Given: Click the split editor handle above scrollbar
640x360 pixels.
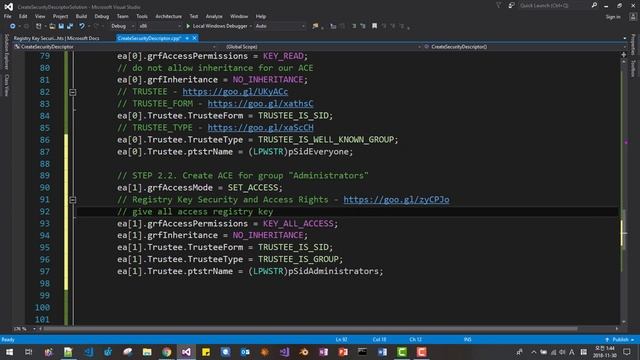Looking at the screenshot, I should pos(623,55).
